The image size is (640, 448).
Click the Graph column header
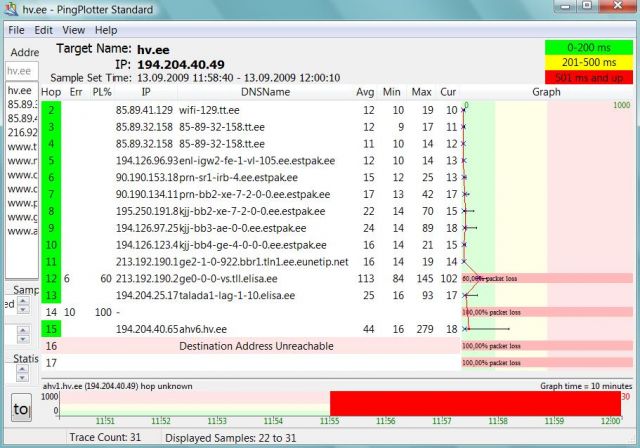[546, 92]
